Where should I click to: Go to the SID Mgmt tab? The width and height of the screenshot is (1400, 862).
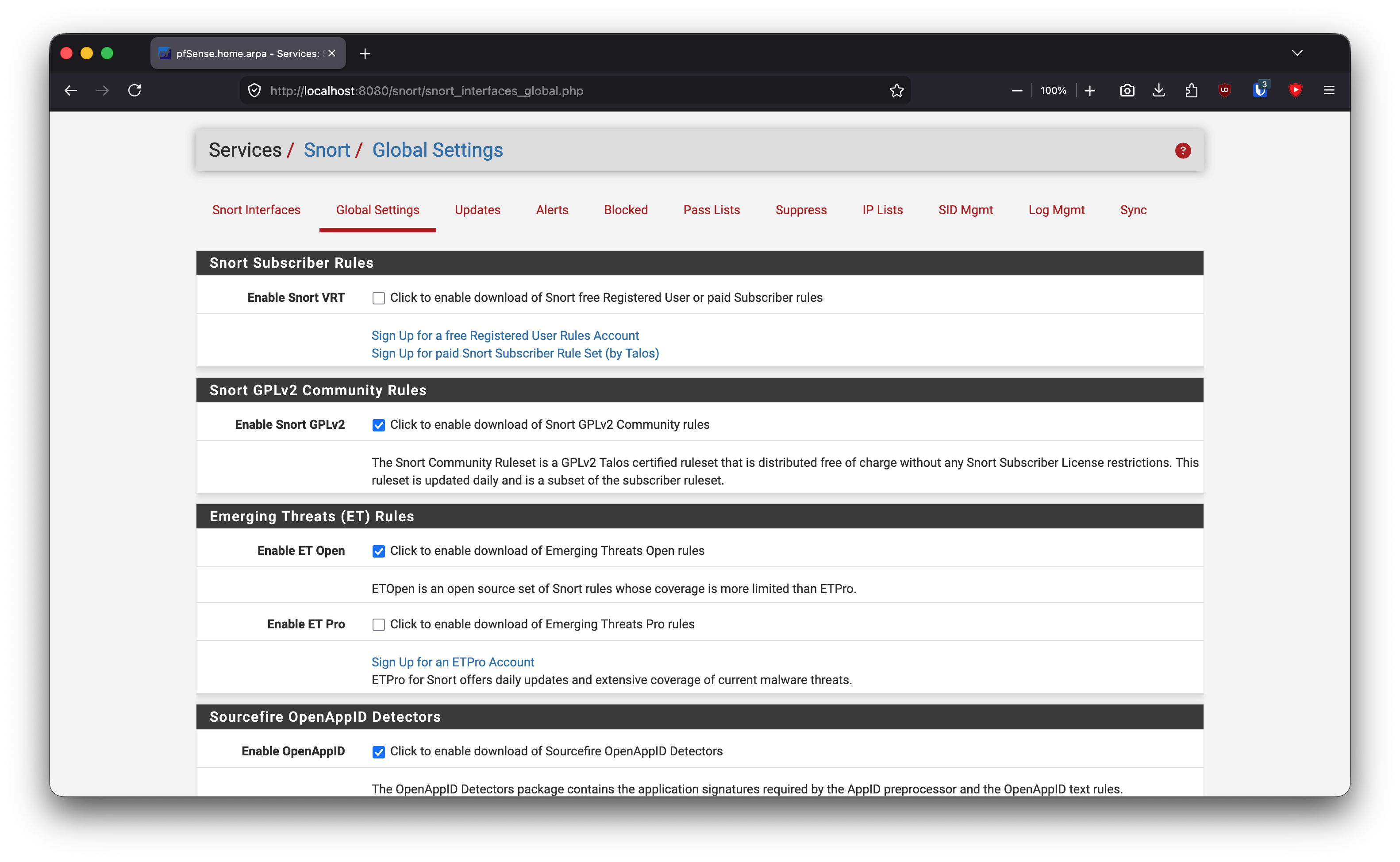click(x=965, y=210)
